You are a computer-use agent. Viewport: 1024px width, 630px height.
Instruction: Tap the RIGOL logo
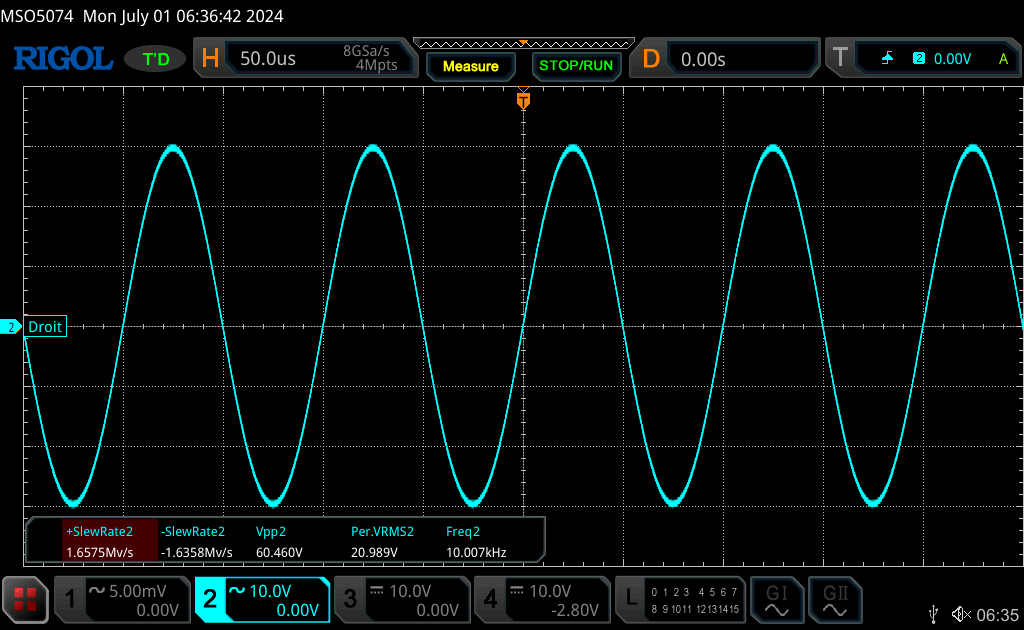tap(63, 59)
